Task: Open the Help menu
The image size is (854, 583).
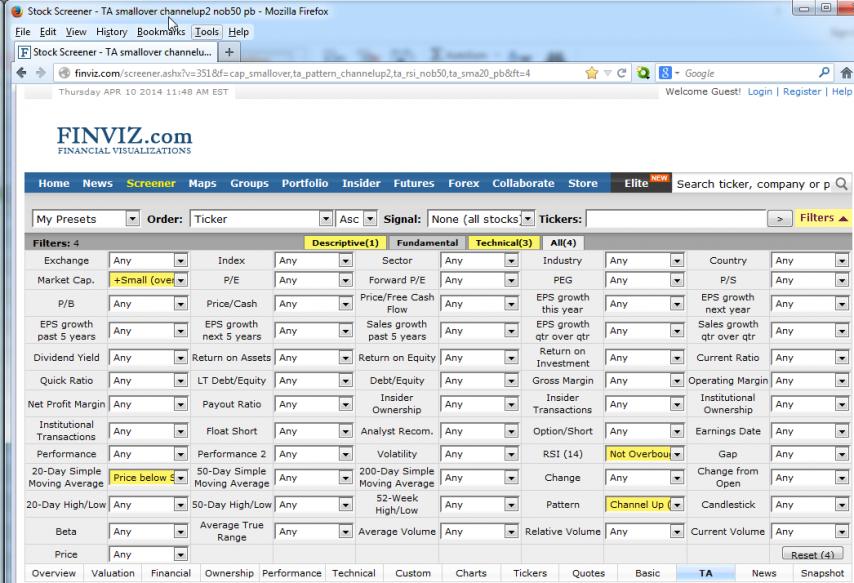Action: 238,32
